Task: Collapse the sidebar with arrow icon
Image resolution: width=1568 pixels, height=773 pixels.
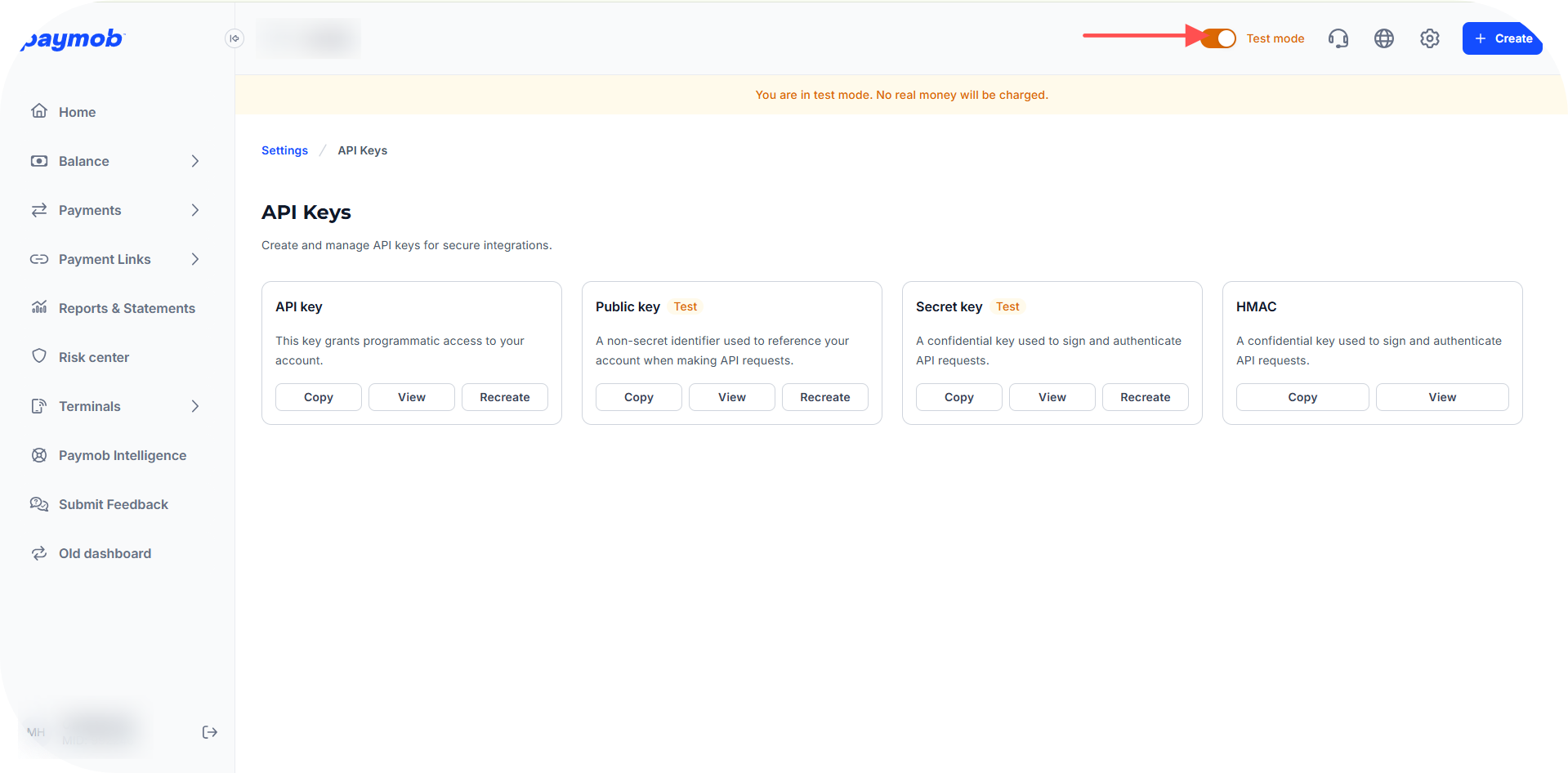Action: tap(235, 38)
